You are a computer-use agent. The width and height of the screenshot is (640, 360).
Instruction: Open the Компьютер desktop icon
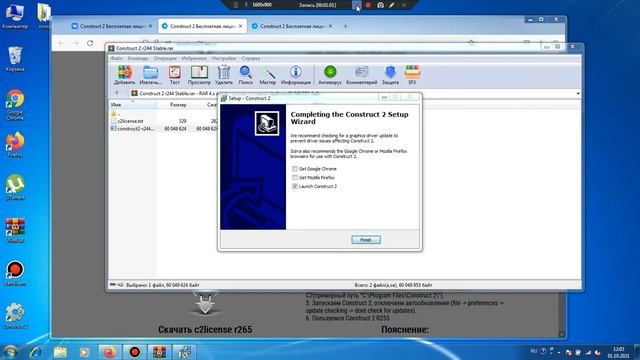click(x=15, y=16)
